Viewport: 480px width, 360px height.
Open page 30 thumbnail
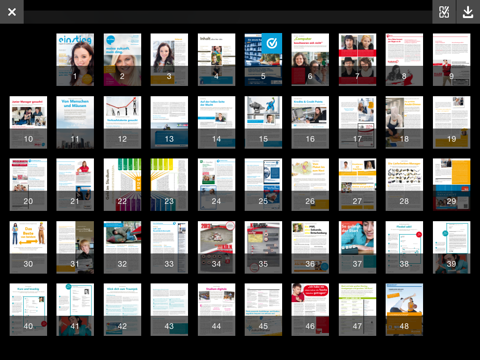pos(28,247)
